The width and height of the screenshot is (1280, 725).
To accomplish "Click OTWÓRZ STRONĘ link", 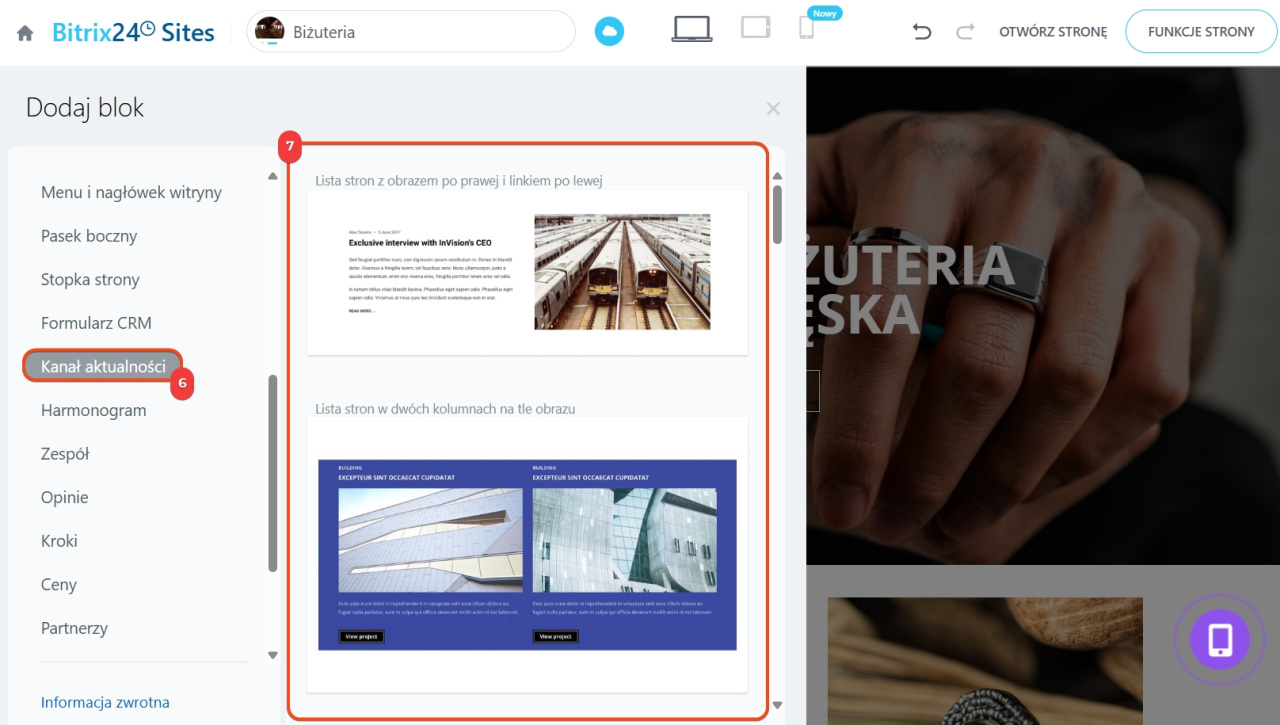I will pyautogui.click(x=1053, y=32).
